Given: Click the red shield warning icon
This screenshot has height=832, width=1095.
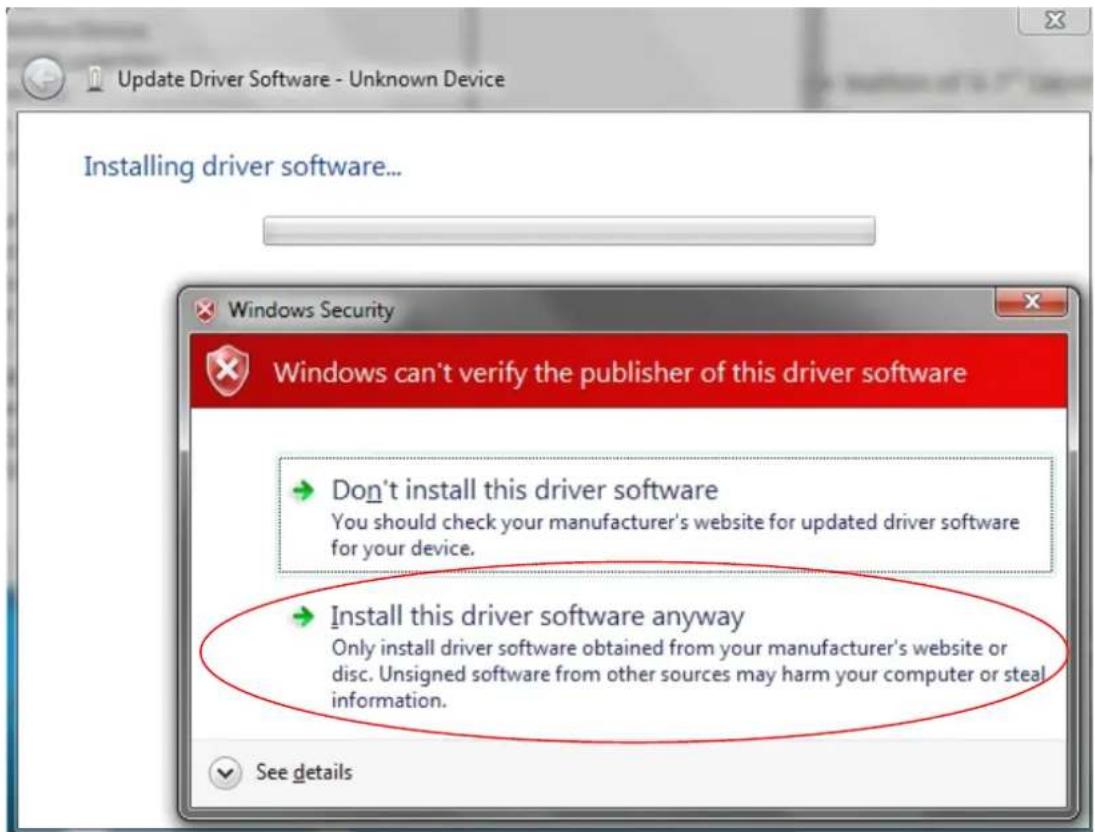Looking at the screenshot, I should [x=228, y=371].
